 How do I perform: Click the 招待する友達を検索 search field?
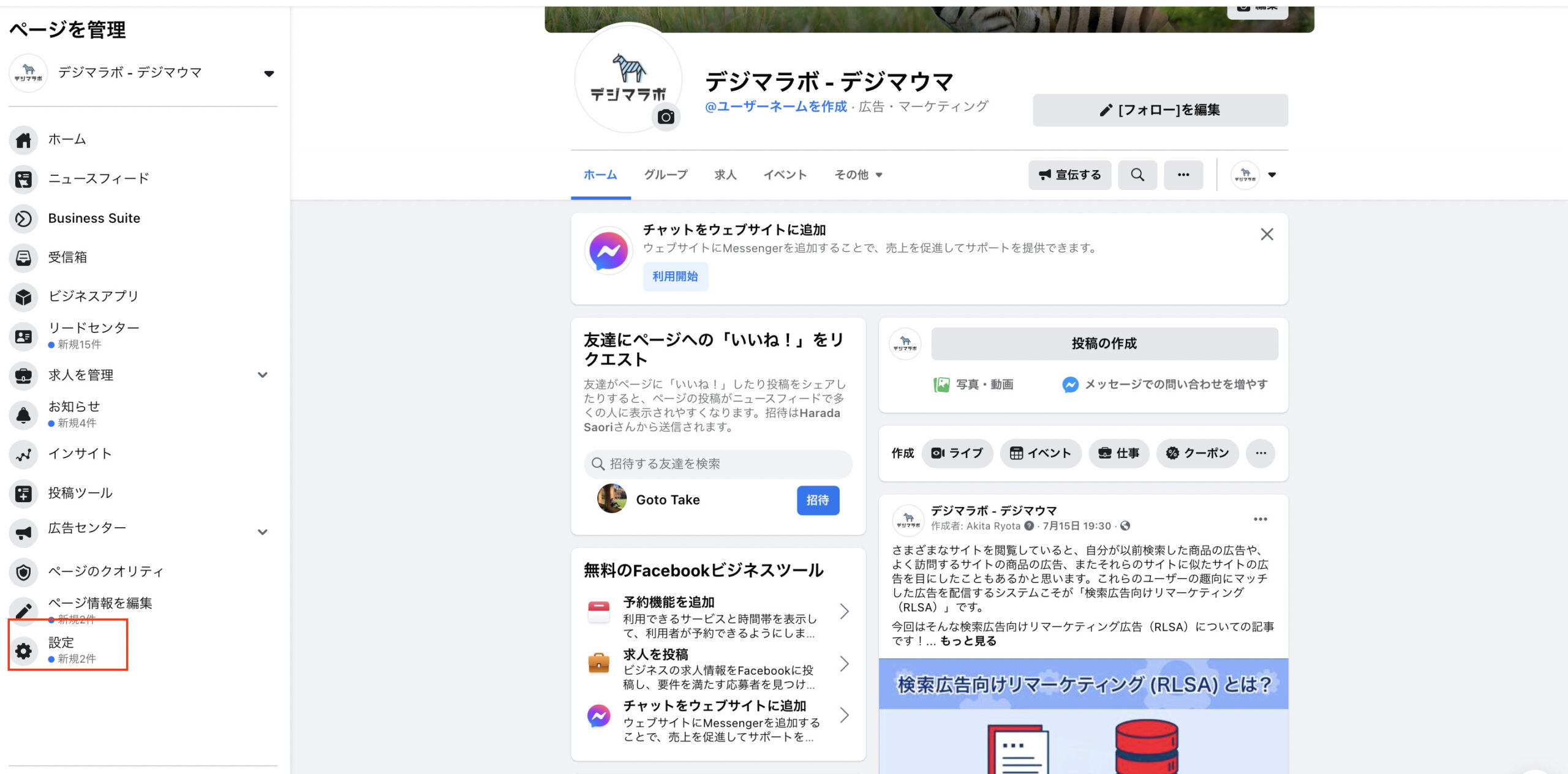point(718,464)
